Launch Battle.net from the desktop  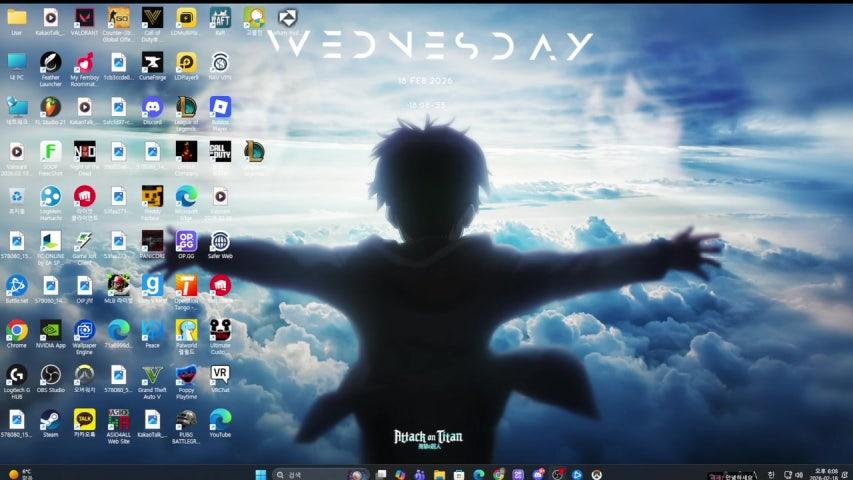pos(17,290)
